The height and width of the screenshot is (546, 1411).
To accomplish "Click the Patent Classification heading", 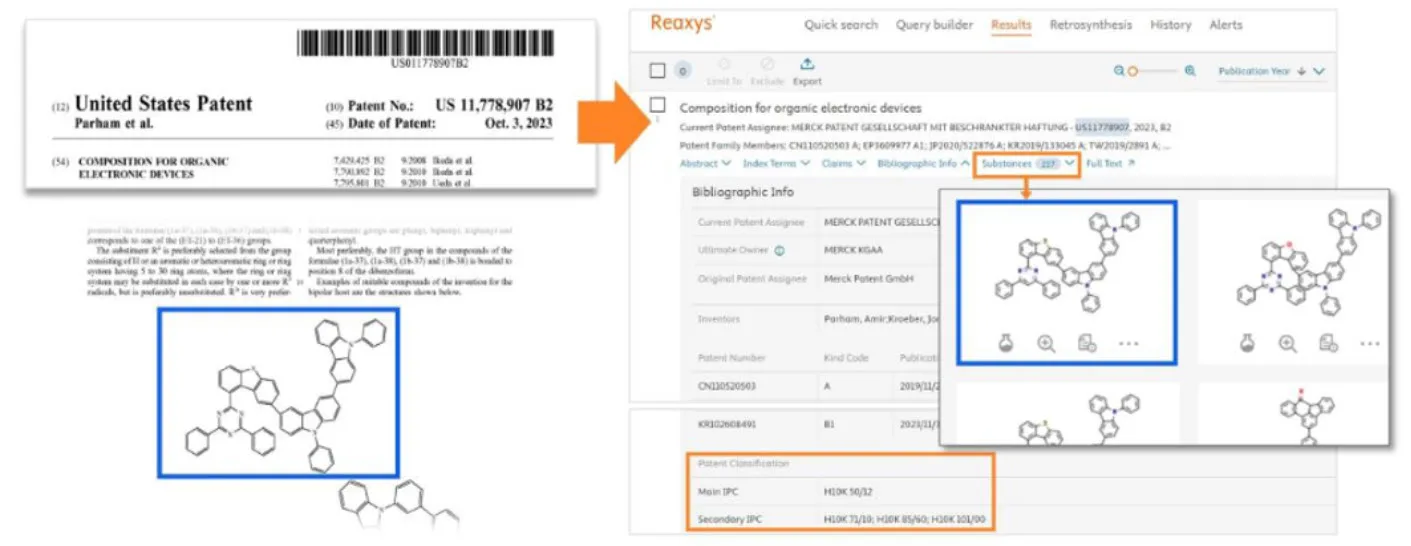I will [x=742, y=464].
